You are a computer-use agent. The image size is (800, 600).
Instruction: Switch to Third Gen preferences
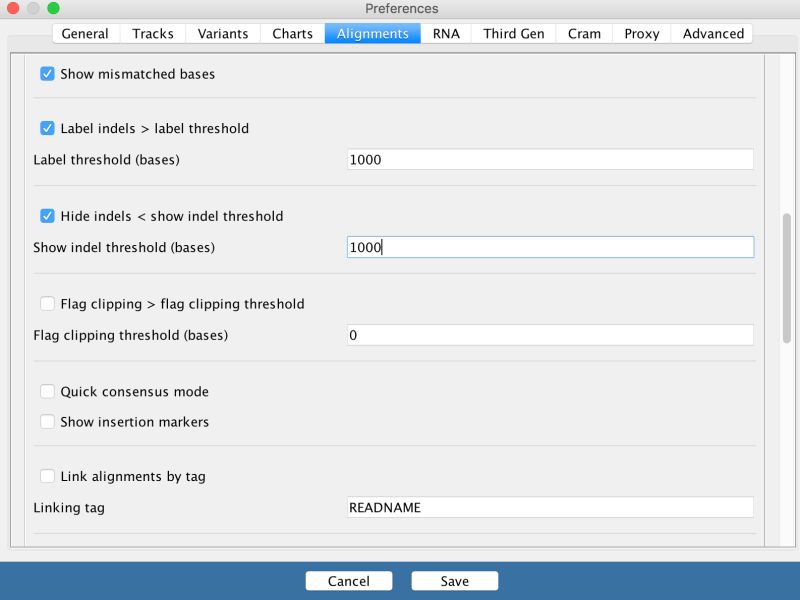click(513, 33)
